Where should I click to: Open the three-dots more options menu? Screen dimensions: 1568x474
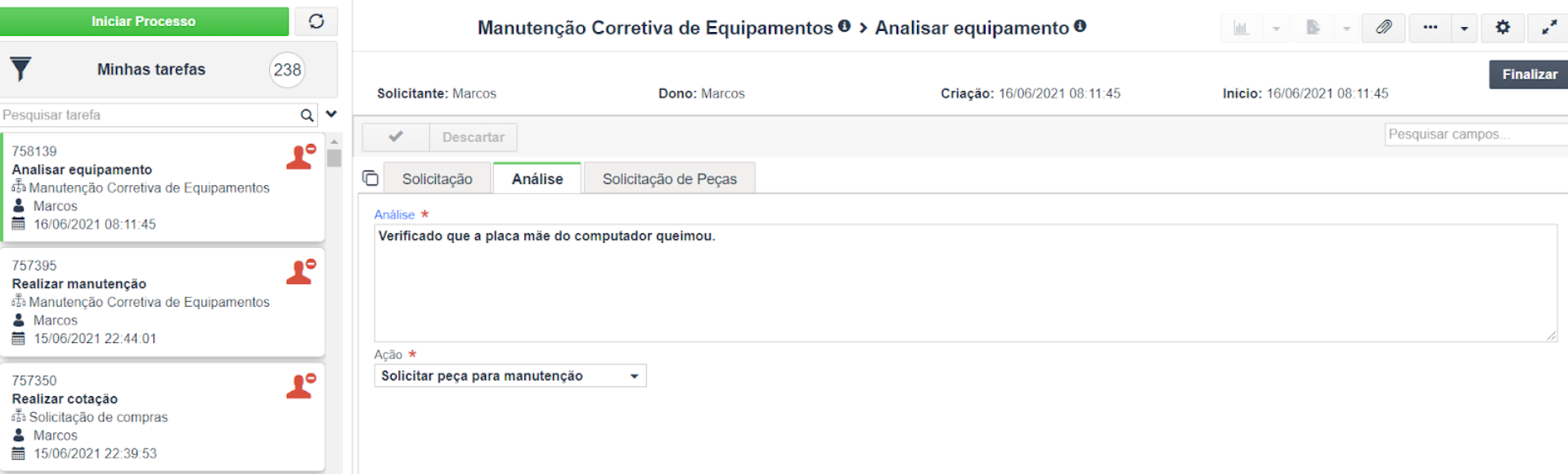click(x=1430, y=28)
